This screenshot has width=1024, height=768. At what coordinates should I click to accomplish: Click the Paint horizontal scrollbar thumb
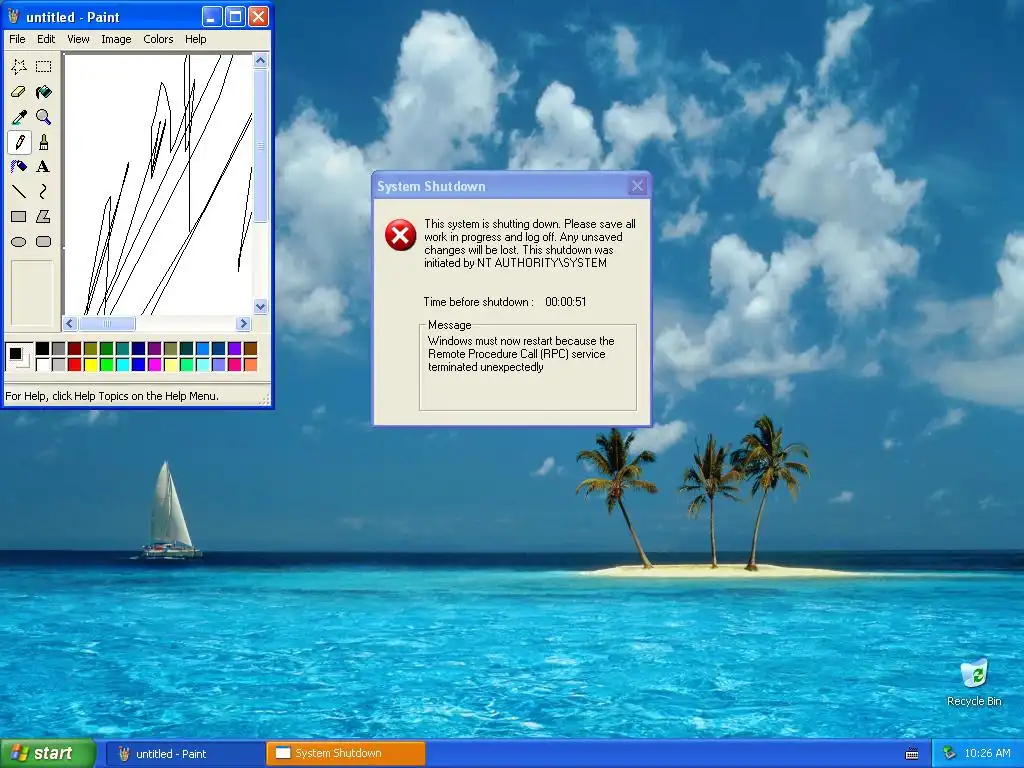pyautogui.click(x=107, y=323)
